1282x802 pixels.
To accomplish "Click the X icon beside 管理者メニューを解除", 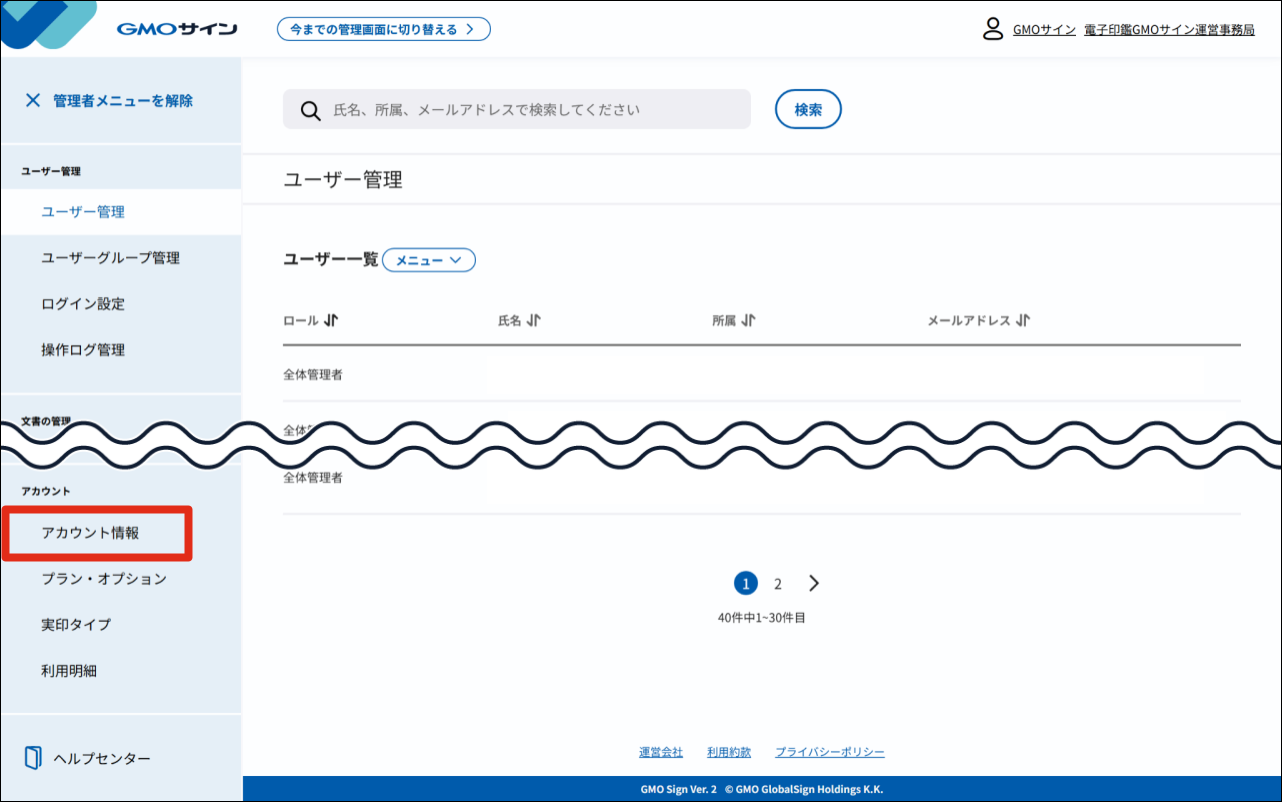I will 33,100.
